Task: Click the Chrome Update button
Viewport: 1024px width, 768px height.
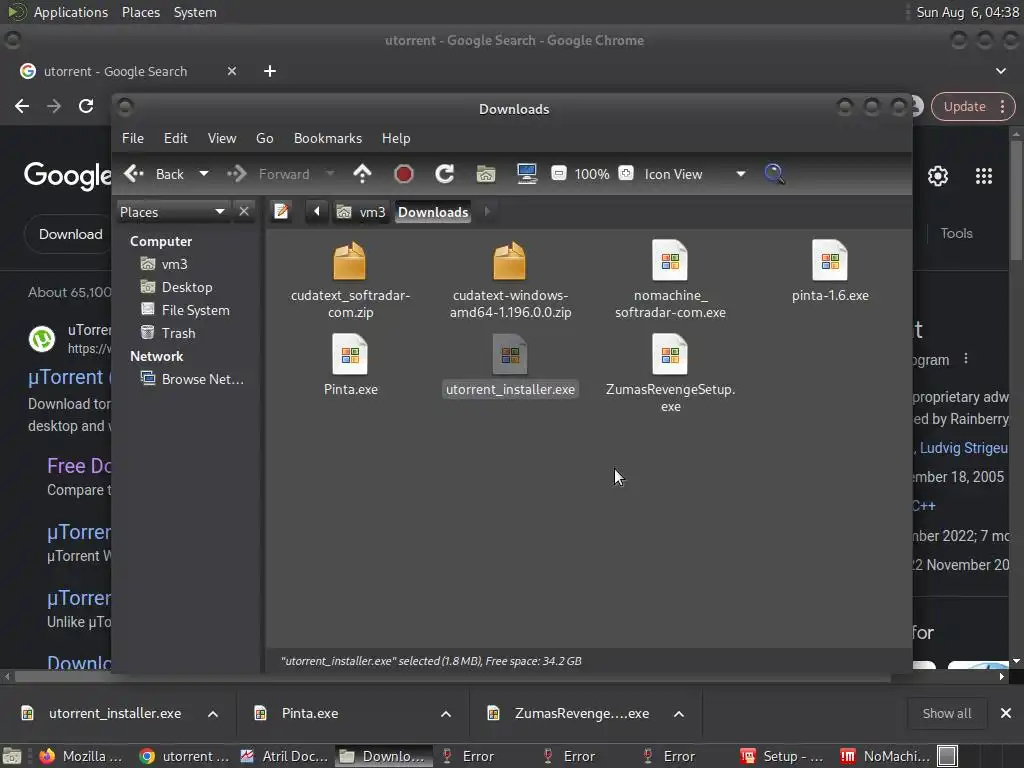Action: click(x=972, y=106)
